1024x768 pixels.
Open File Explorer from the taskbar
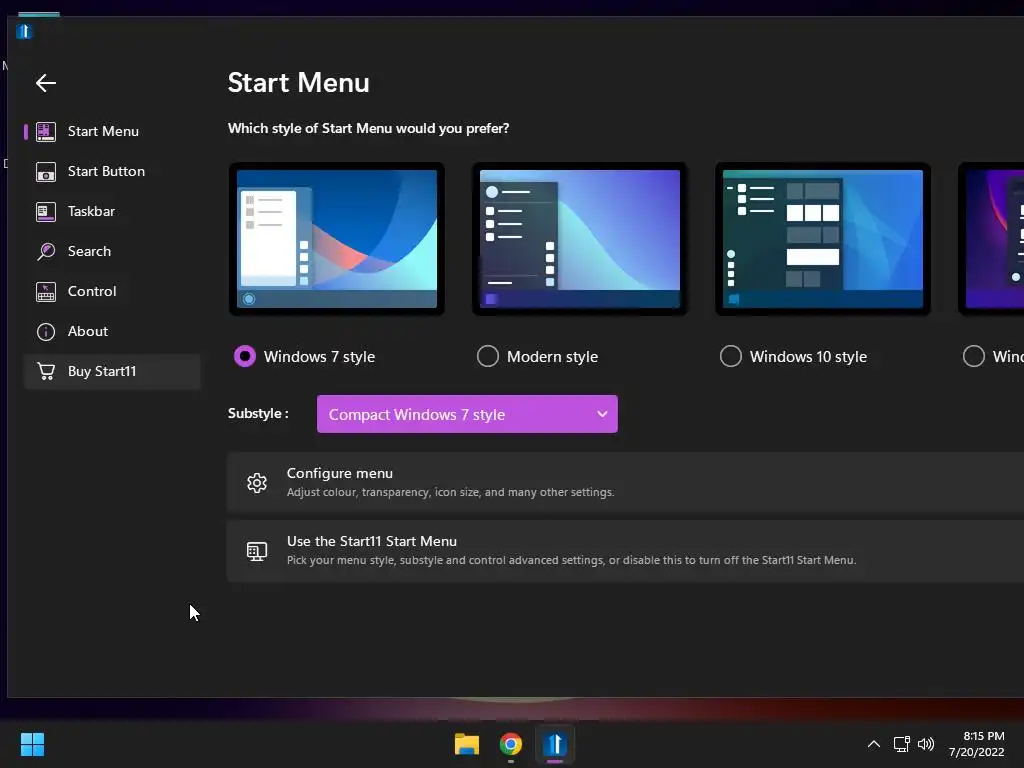[x=466, y=744]
